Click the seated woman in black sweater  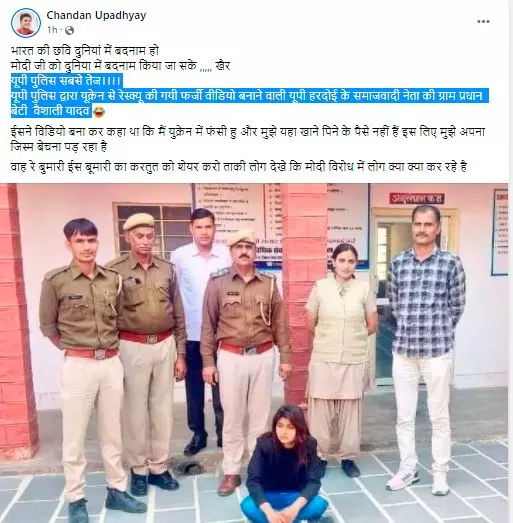(x=284, y=464)
